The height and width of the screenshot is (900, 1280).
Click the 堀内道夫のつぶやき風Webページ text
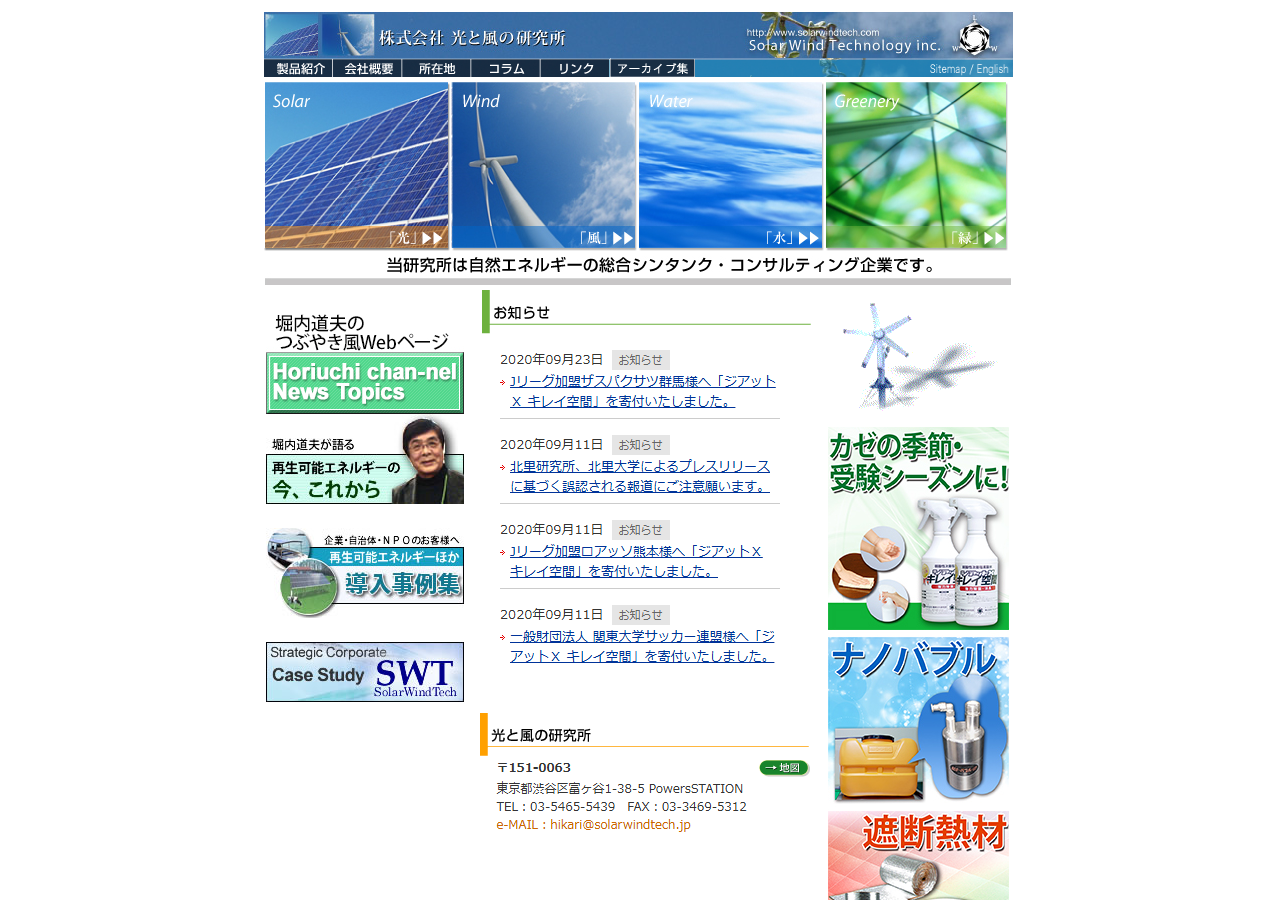click(x=361, y=333)
